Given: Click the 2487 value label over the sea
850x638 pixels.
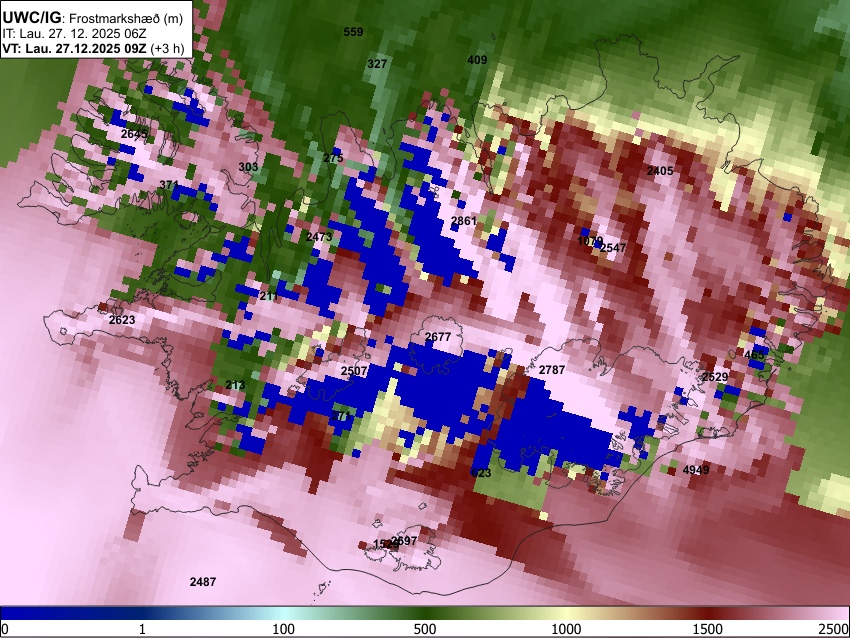Looking at the screenshot, I should pyautogui.click(x=203, y=582).
